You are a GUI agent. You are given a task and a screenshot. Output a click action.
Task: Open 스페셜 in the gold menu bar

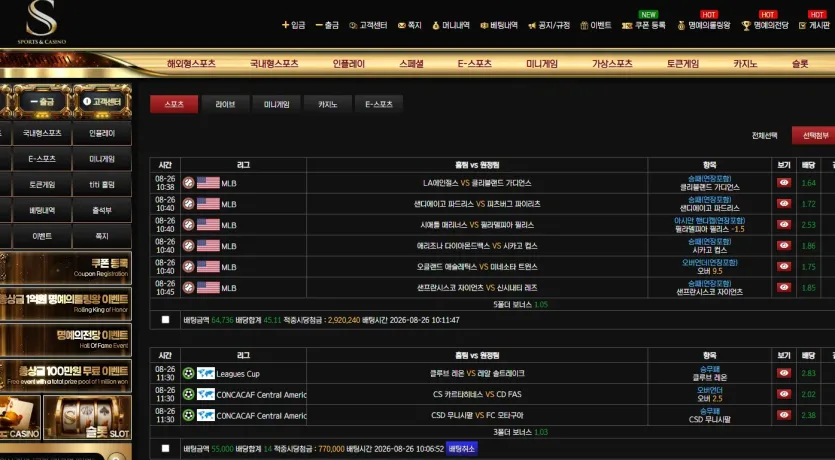tap(411, 64)
